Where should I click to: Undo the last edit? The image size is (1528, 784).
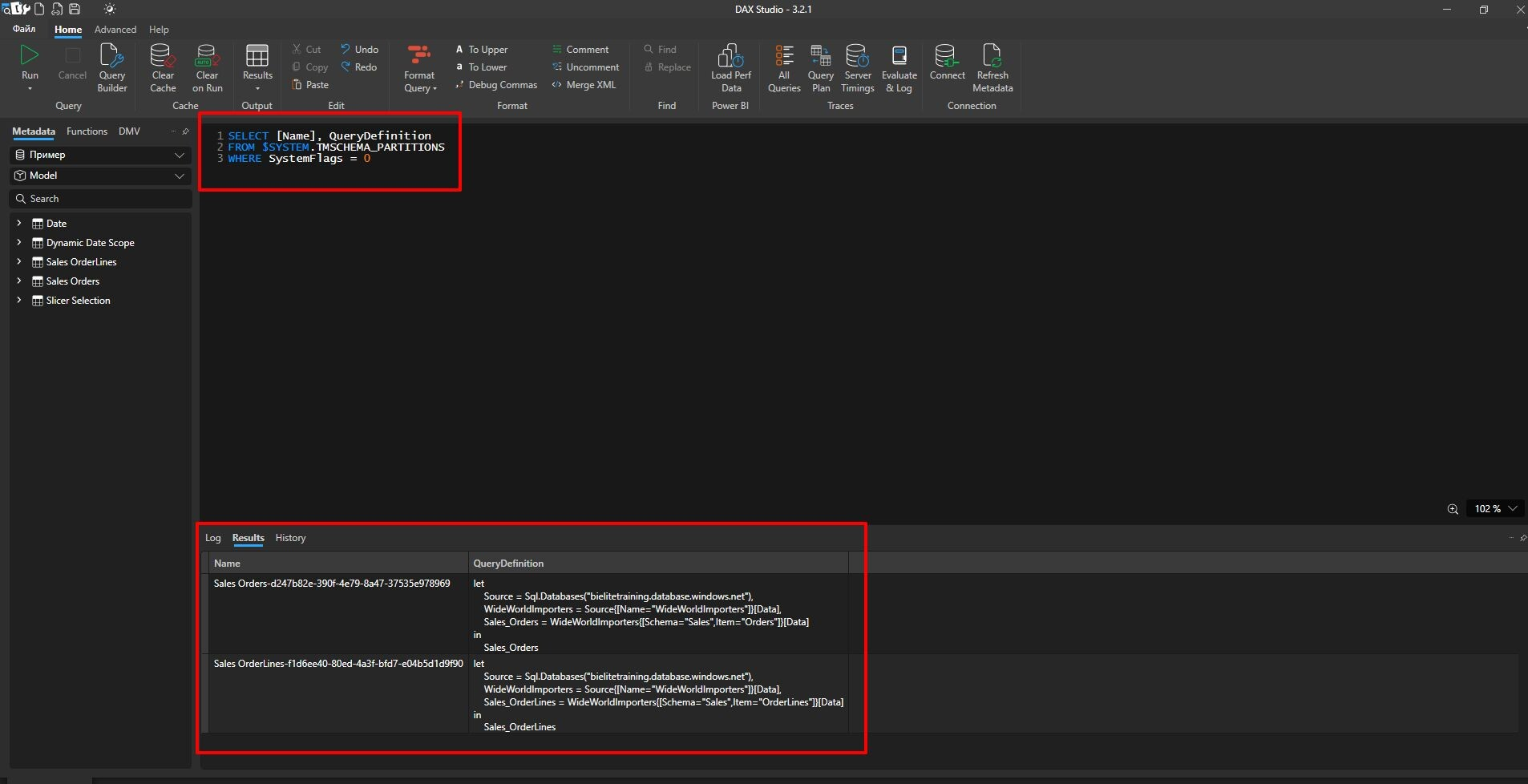359,50
